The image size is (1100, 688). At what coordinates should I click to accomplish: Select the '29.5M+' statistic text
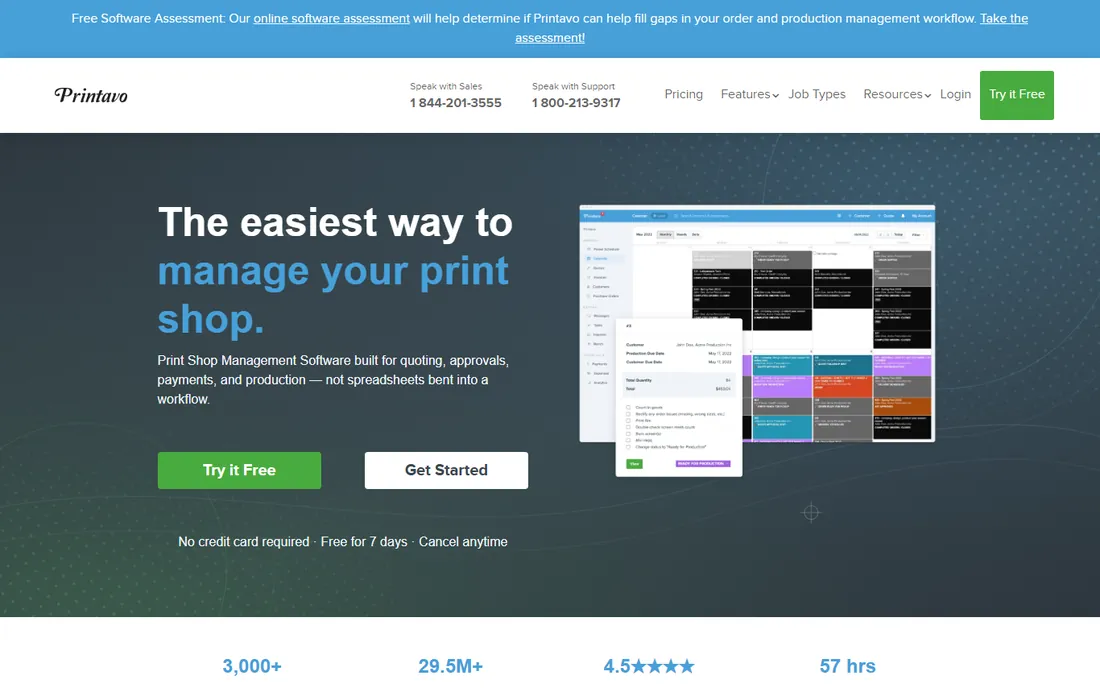pos(450,666)
